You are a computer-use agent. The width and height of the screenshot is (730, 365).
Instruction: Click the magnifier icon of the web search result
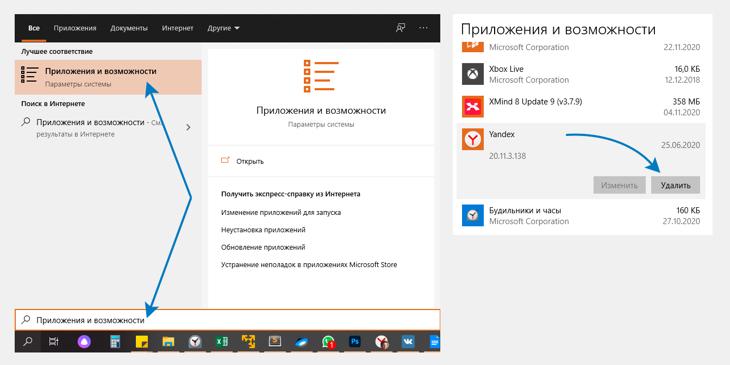[x=26, y=122]
